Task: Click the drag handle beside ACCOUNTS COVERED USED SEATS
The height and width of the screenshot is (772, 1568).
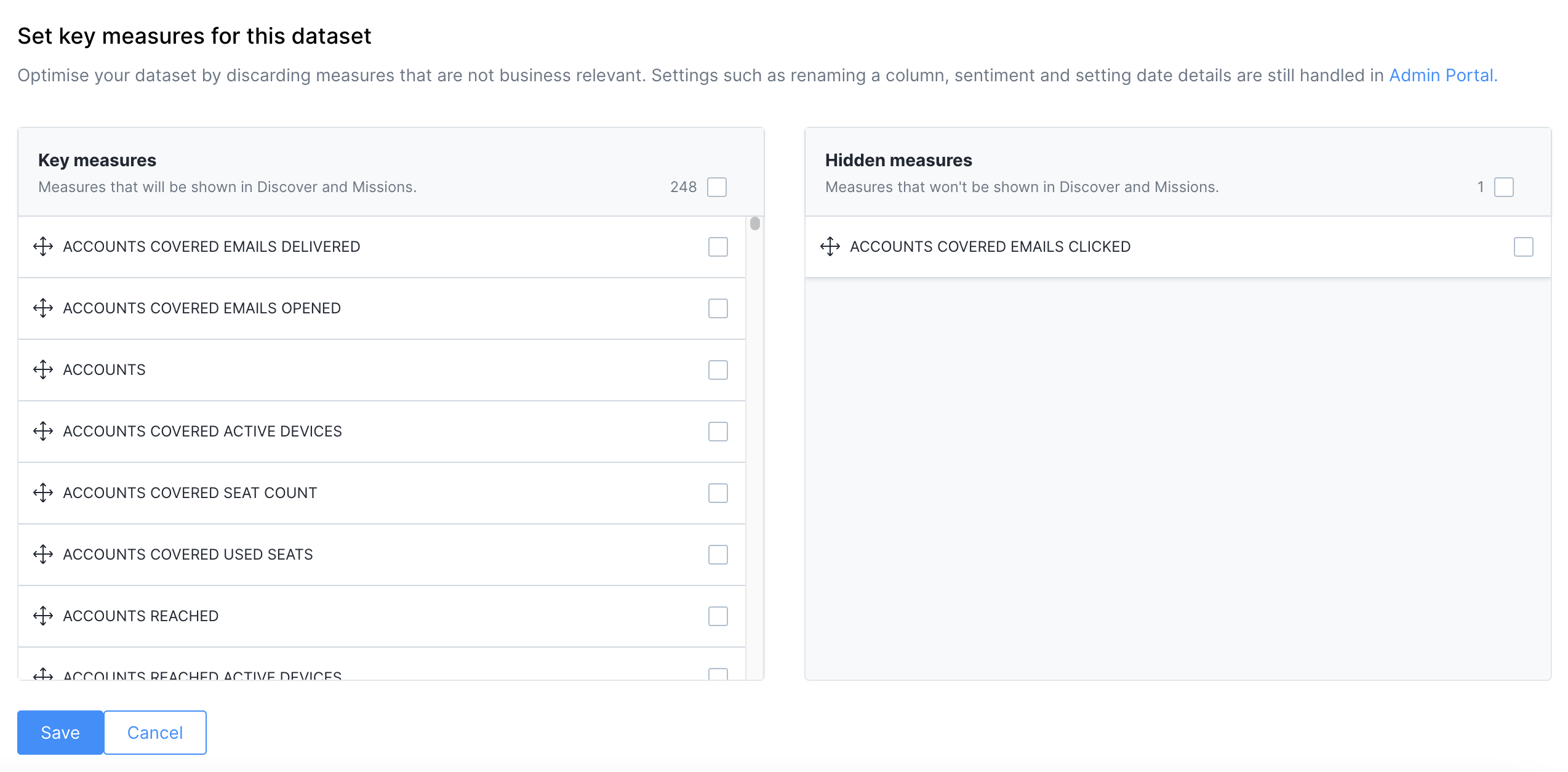Action: 43,555
